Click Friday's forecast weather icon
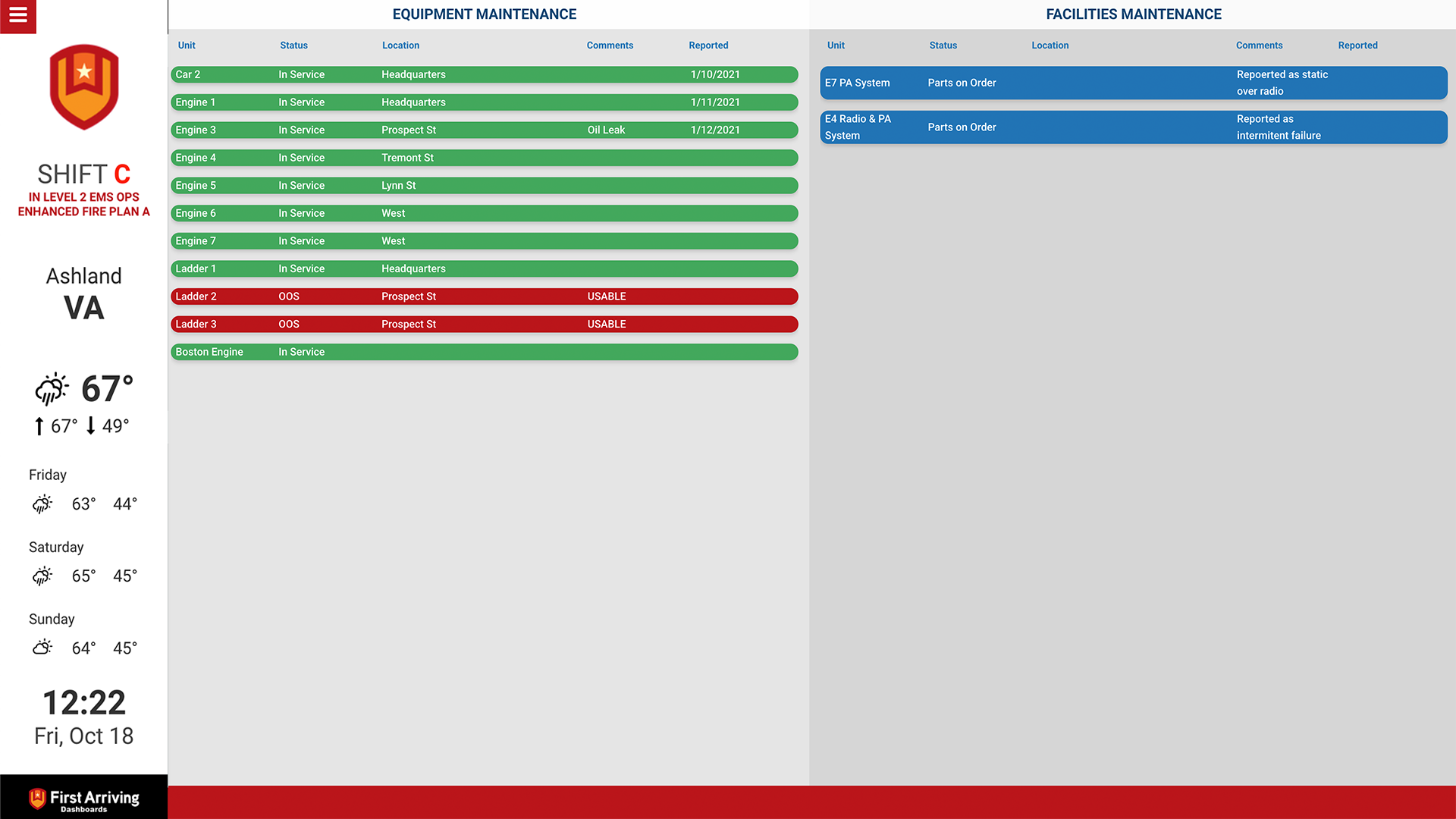Screen dimensions: 1456x819 (x=42, y=504)
